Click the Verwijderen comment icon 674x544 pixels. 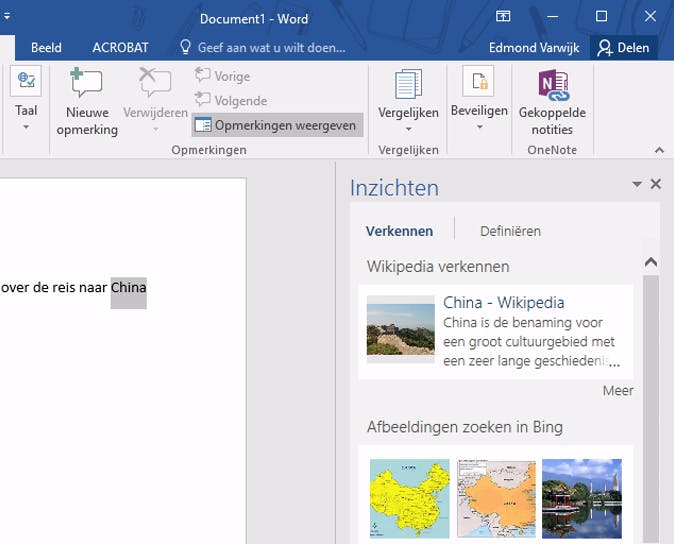click(x=155, y=83)
